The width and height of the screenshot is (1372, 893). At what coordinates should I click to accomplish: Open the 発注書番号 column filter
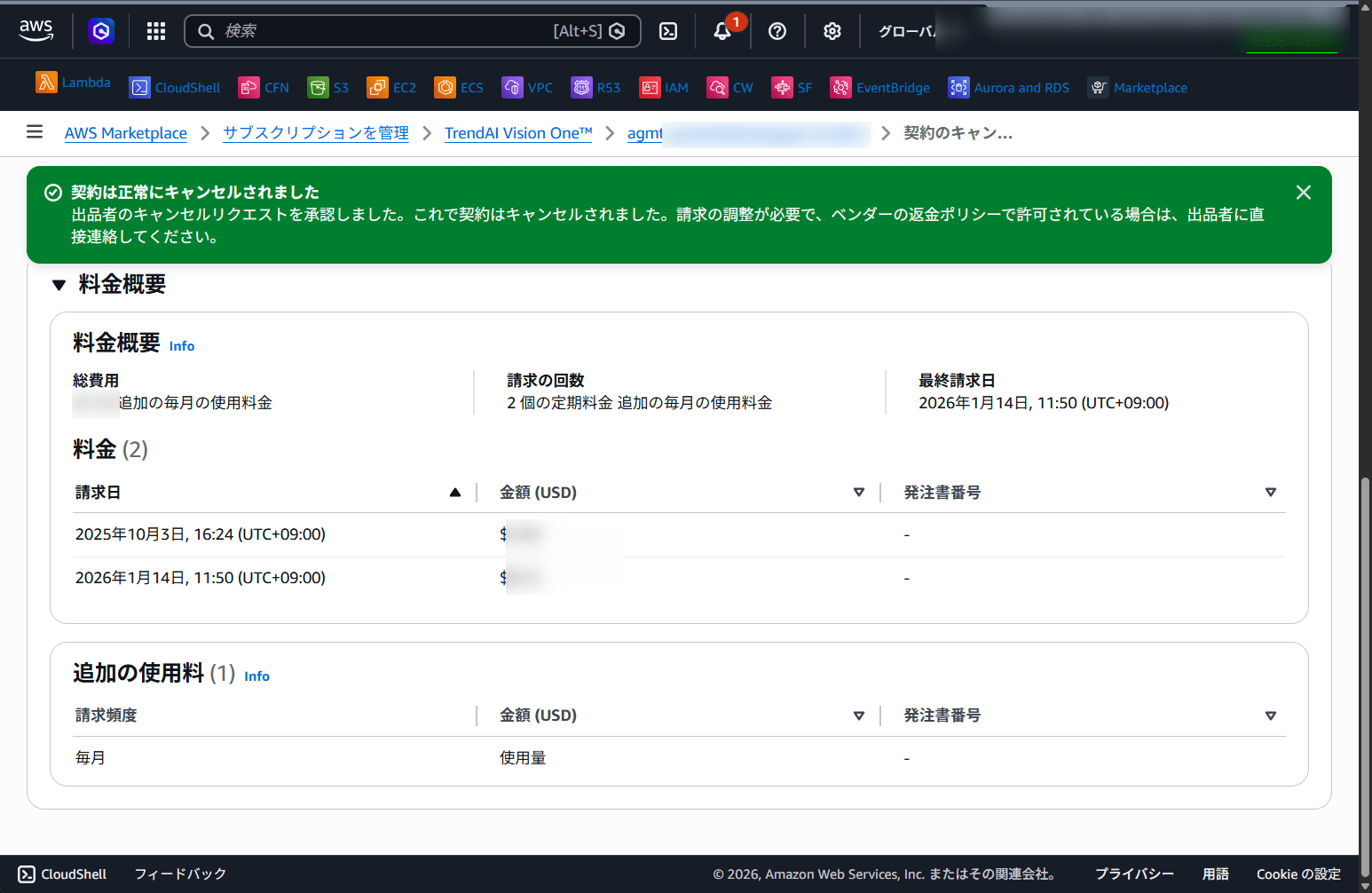[x=1270, y=492]
